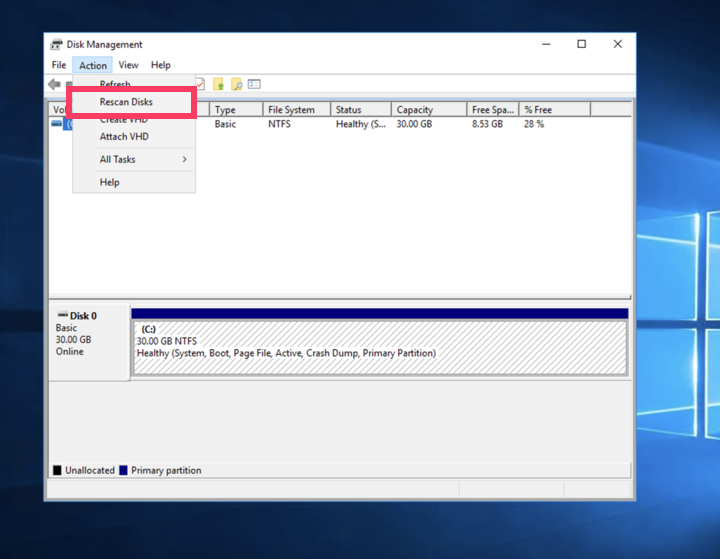Viewport: 720px width, 559px height.
Task: Click the Disk Management title bar icon
Action: [x=56, y=45]
